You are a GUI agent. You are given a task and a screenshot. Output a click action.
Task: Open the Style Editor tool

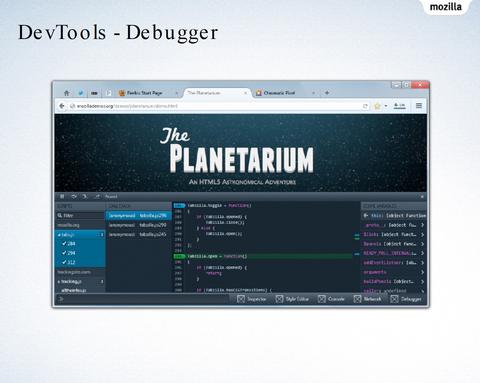point(292,299)
